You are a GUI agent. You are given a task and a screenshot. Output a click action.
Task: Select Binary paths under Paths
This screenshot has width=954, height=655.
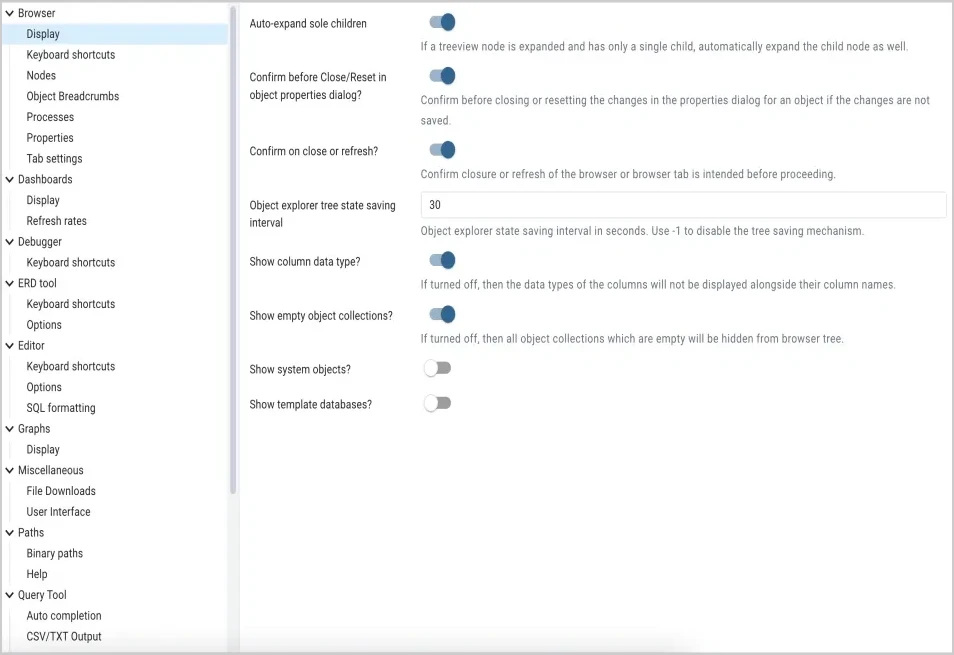(54, 553)
